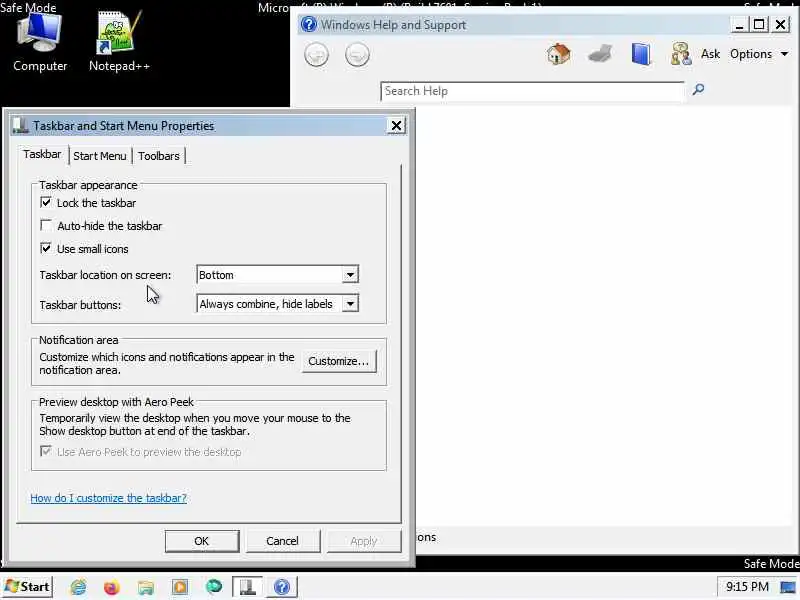Viewport: 800px width, 600px height.
Task: Open Help and Support home icon
Action: pyautogui.click(x=558, y=54)
